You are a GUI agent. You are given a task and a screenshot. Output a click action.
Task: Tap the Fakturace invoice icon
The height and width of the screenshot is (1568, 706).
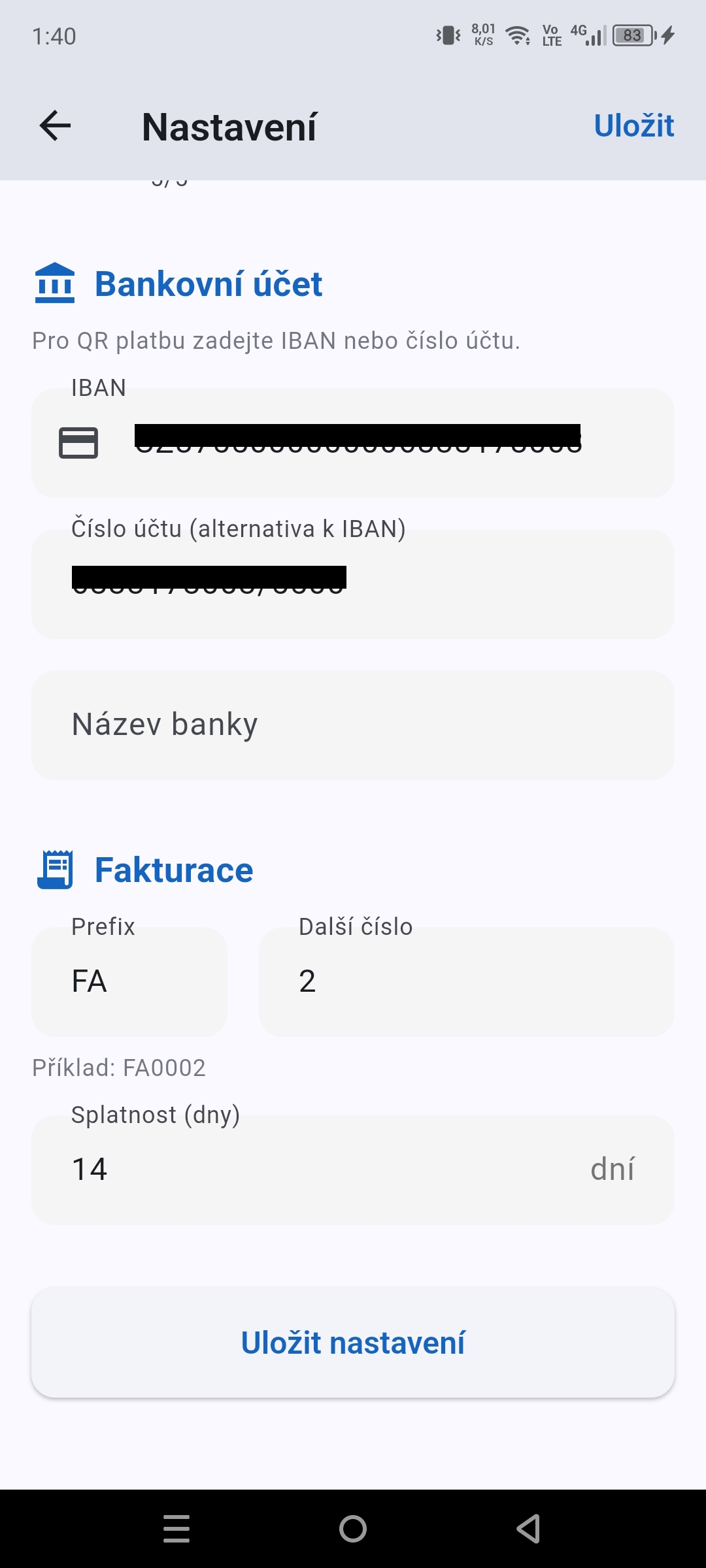tap(55, 870)
